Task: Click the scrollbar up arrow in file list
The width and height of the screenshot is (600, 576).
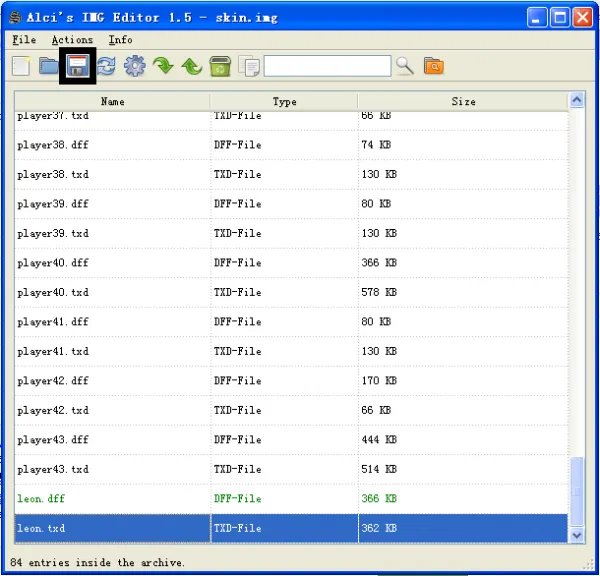Action: pos(577,101)
